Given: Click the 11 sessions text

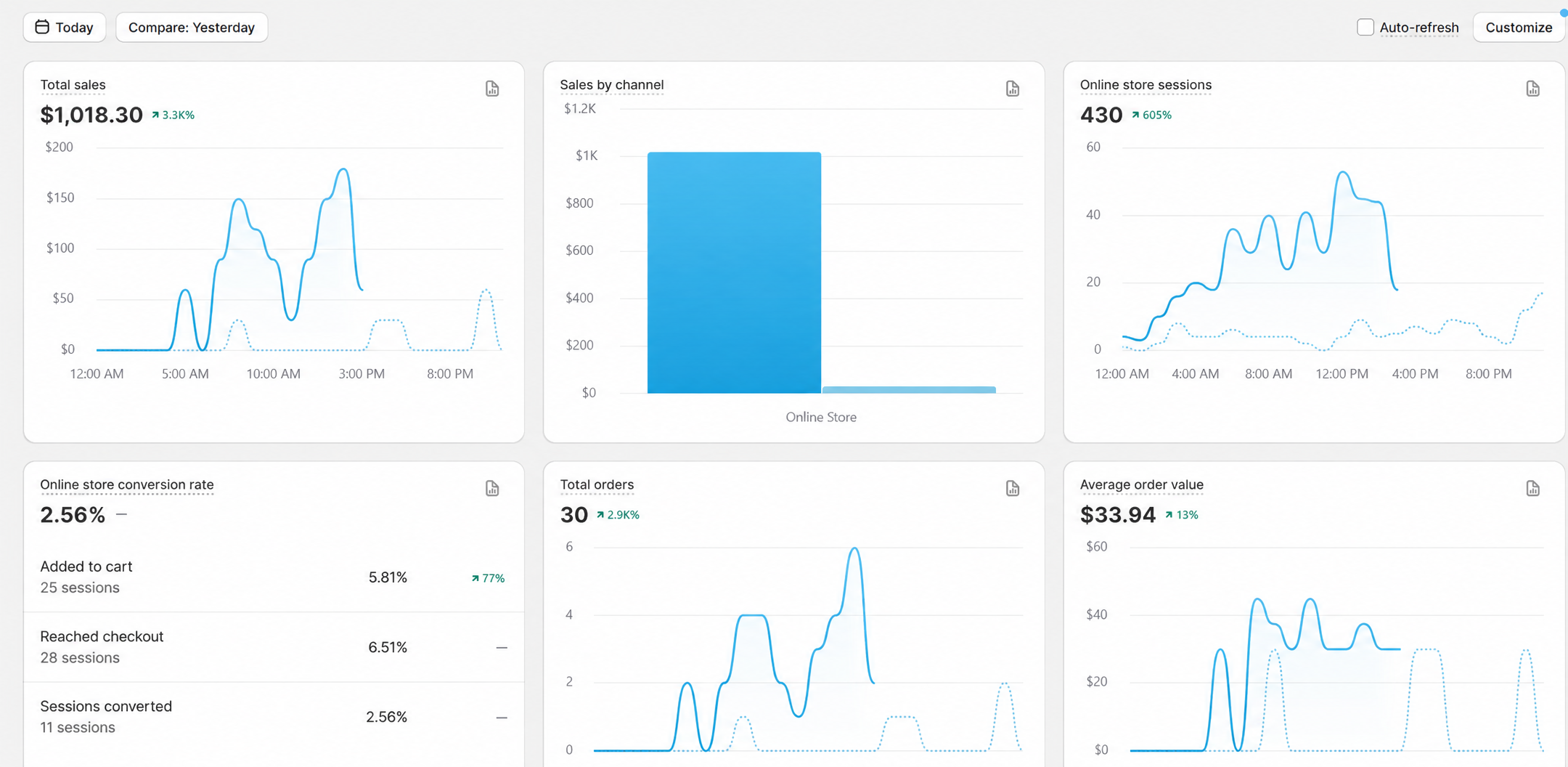Looking at the screenshot, I should click(78, 727).
